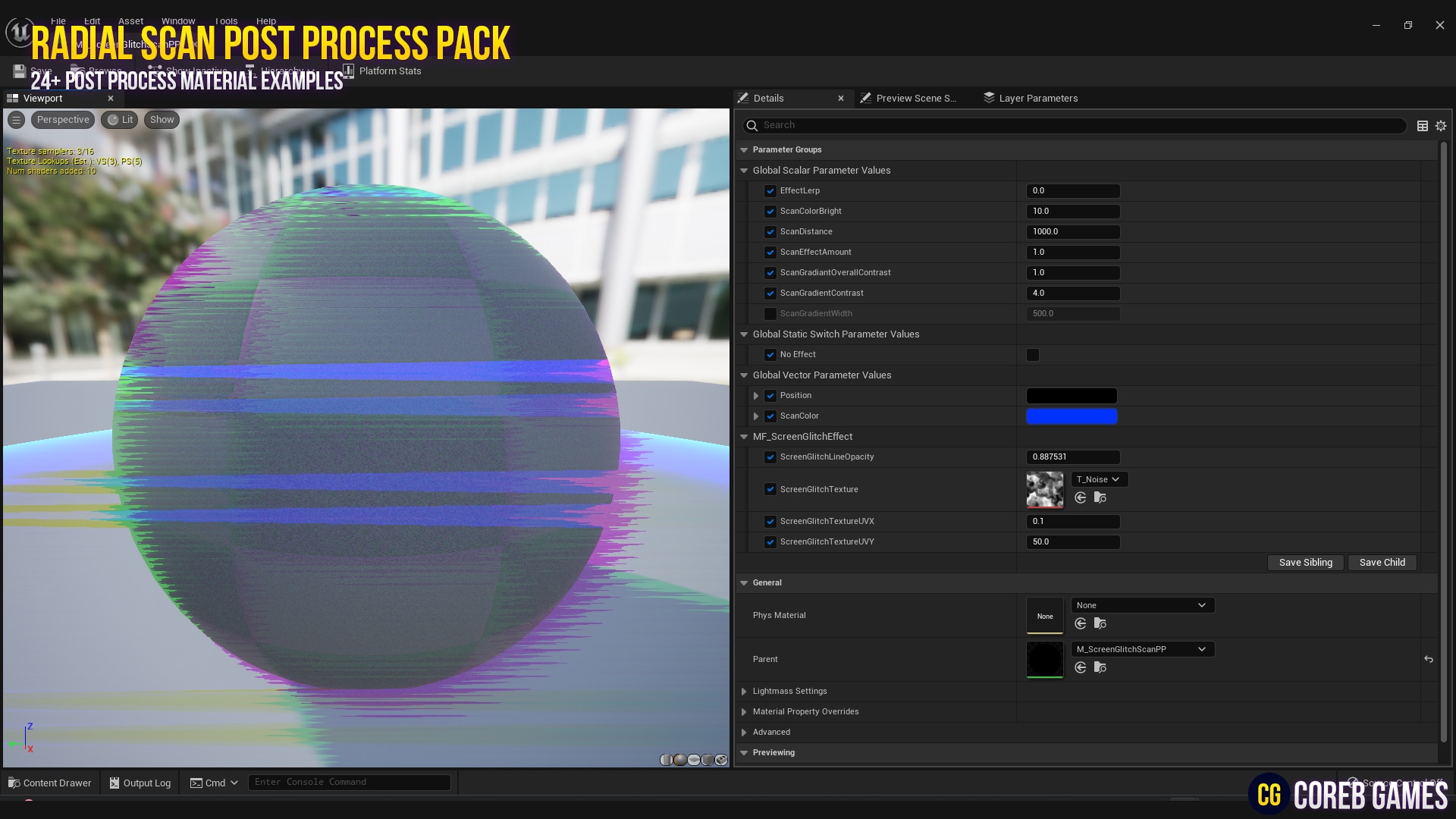Open the Window menu
The height and width of the screenshot is (819, 1456).
click(x=178, y=20)
